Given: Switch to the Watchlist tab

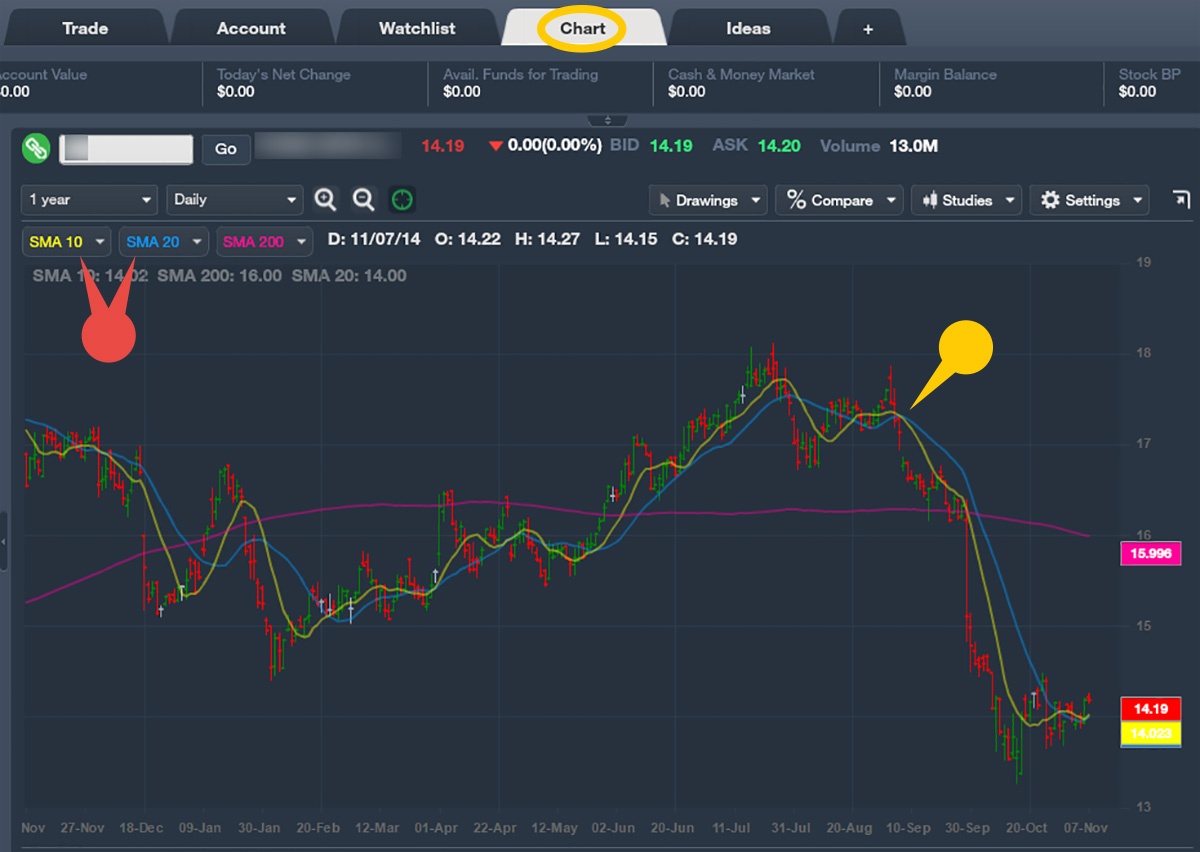Looking at the screenshot, I should (417, 28).
